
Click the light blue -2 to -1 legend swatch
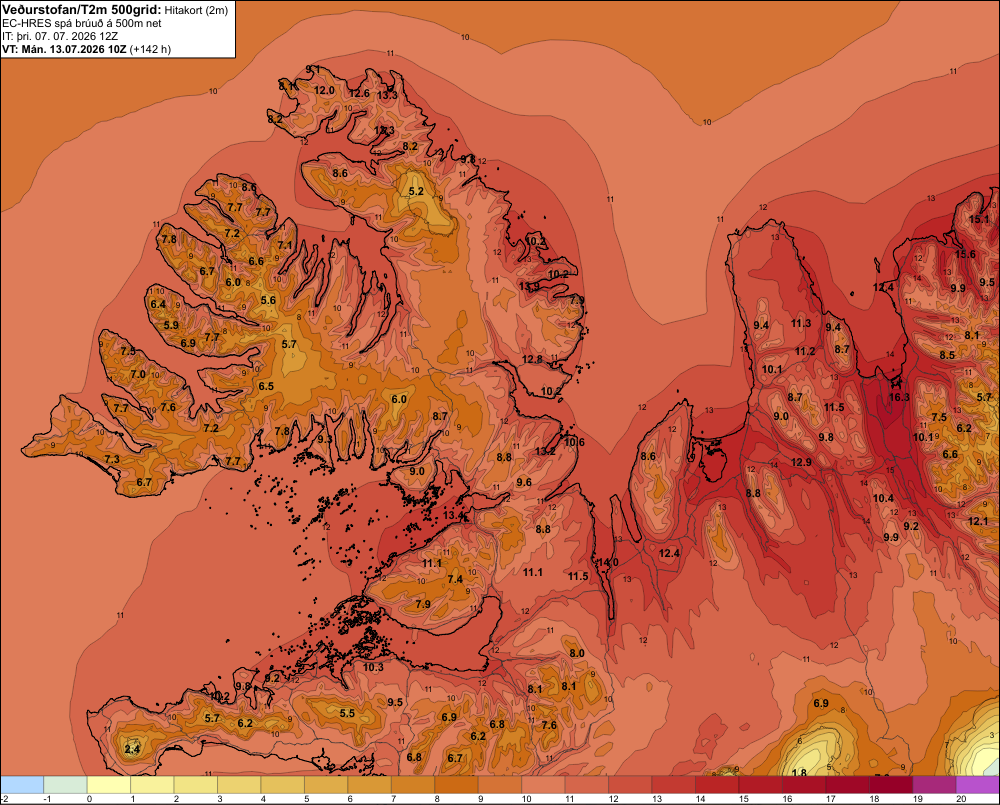[x=22, y=785]
